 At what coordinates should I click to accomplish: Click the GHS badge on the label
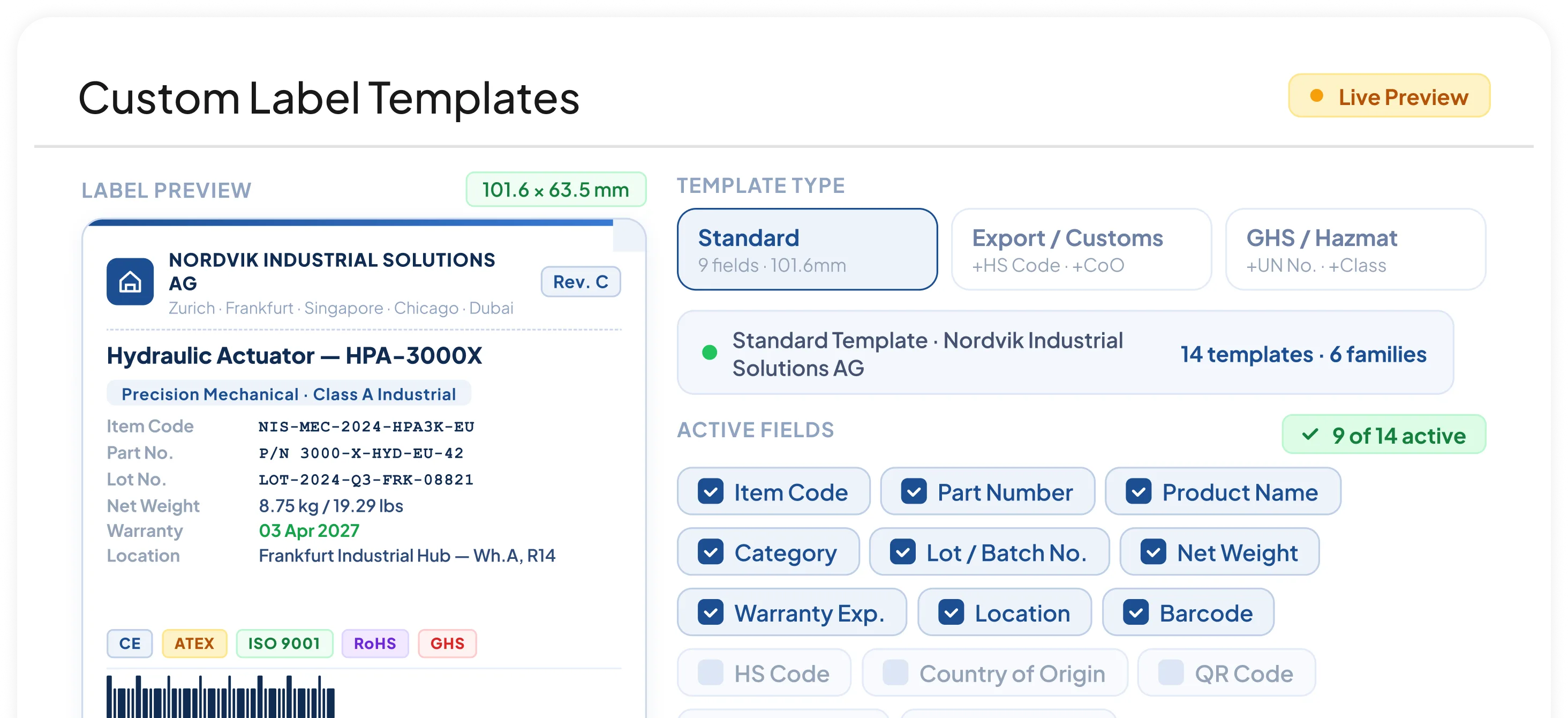coord(447,643)
